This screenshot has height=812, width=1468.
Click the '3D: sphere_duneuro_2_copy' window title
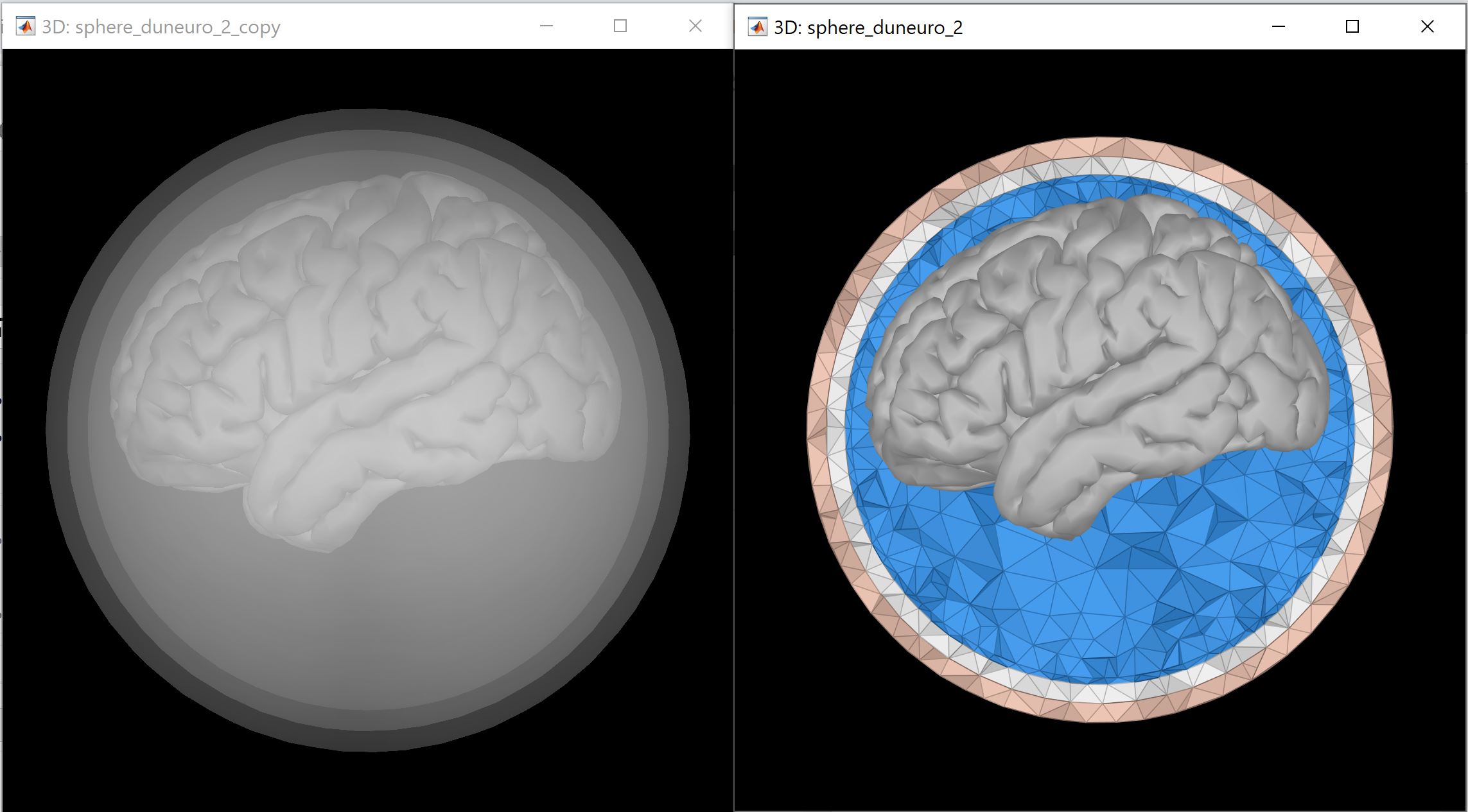pos(161,27)
